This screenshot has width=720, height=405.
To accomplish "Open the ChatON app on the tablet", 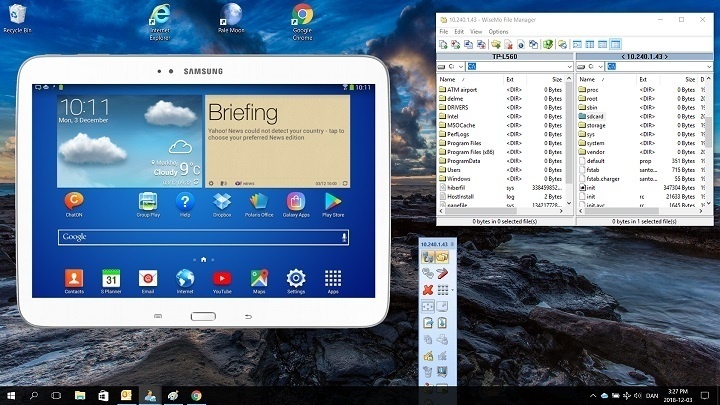I will coord(74,202).
